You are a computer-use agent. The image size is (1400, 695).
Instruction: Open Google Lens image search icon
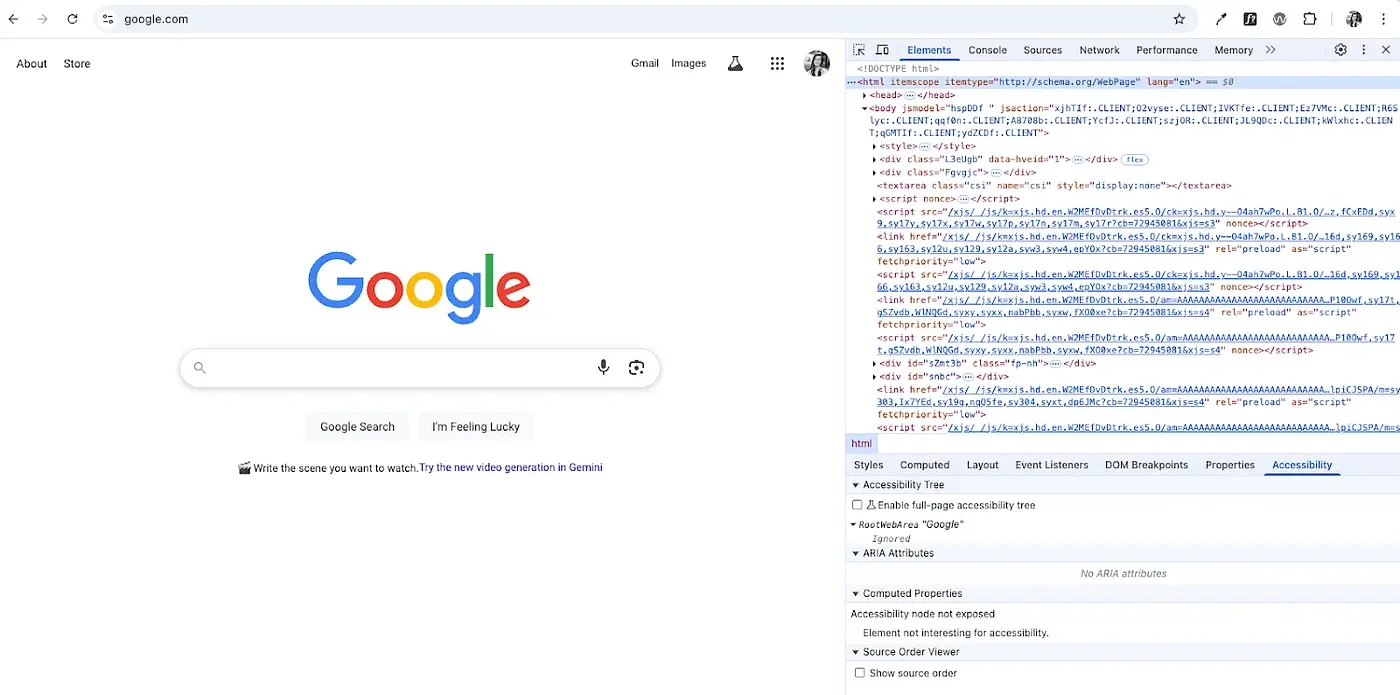point(637,368)
